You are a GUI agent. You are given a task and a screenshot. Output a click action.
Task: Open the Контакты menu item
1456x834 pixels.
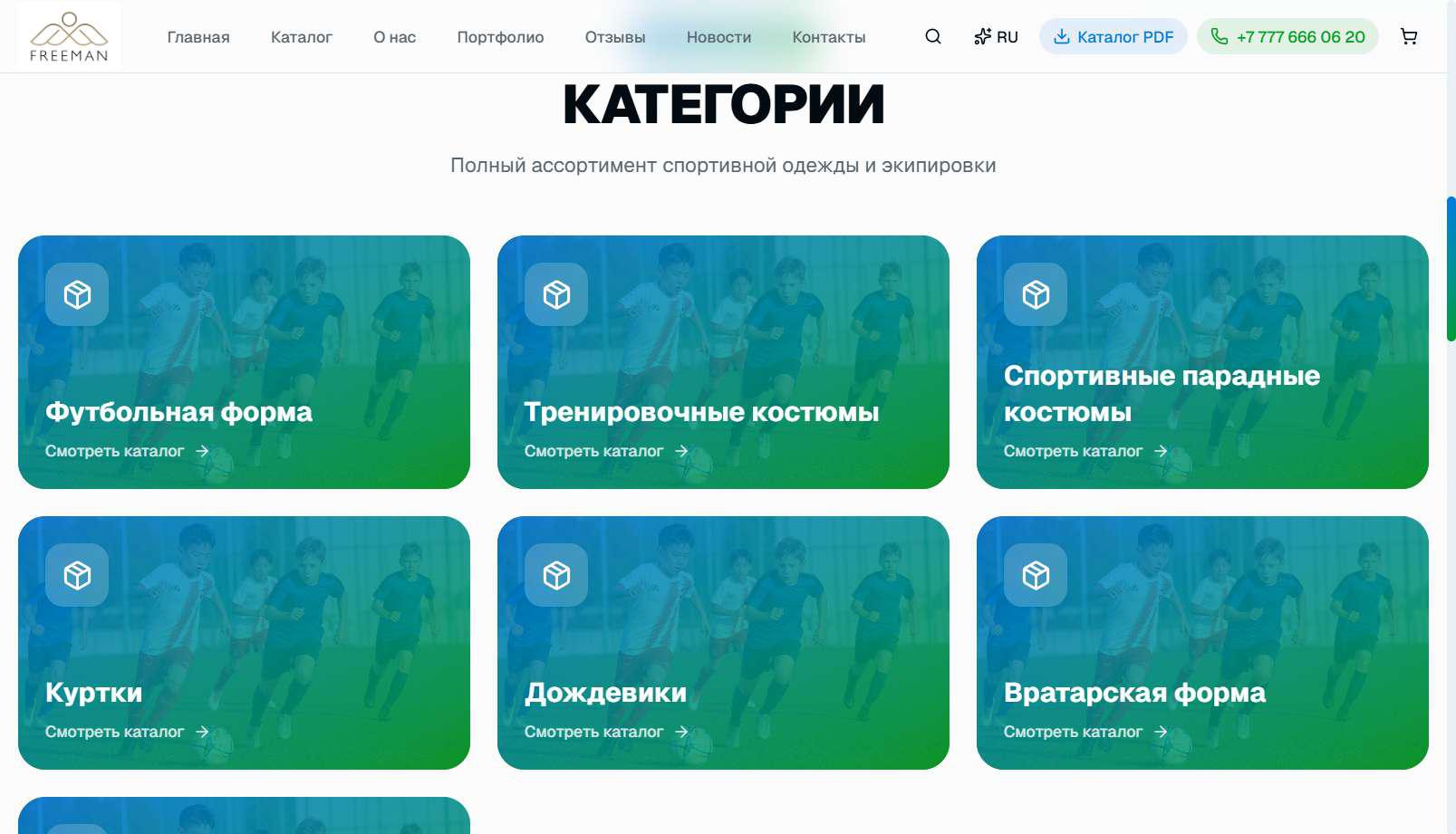click(829, 37)
